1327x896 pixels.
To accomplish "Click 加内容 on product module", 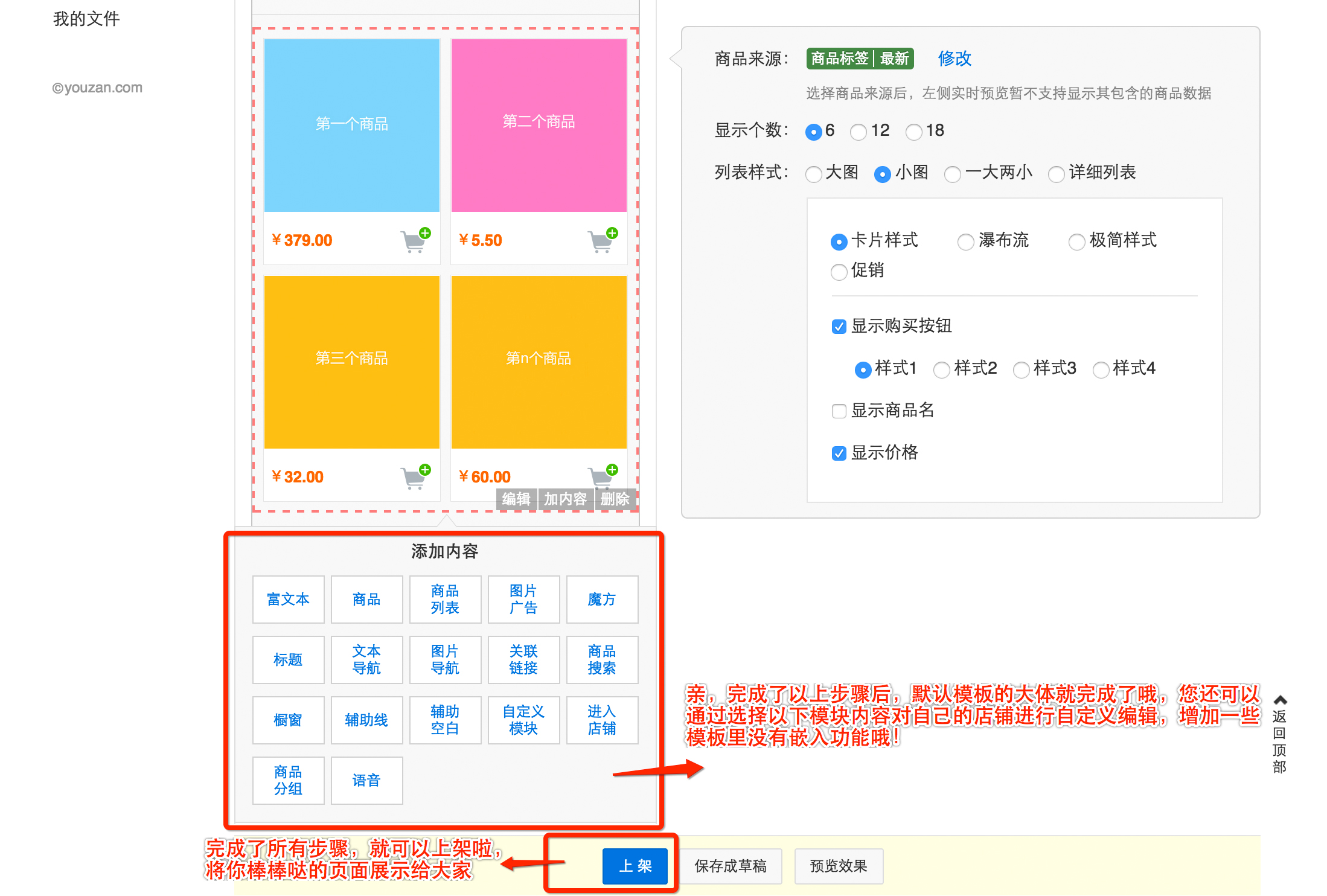I will pos(565,499).
